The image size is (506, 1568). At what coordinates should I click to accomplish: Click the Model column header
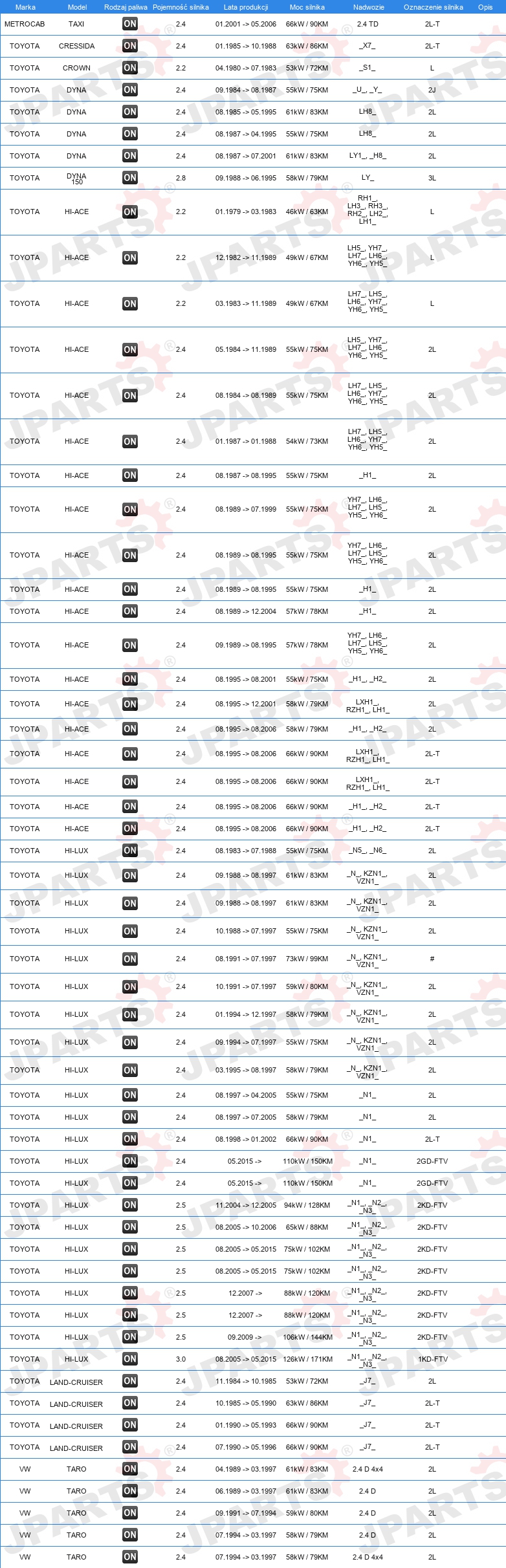[x=78, y=7]
